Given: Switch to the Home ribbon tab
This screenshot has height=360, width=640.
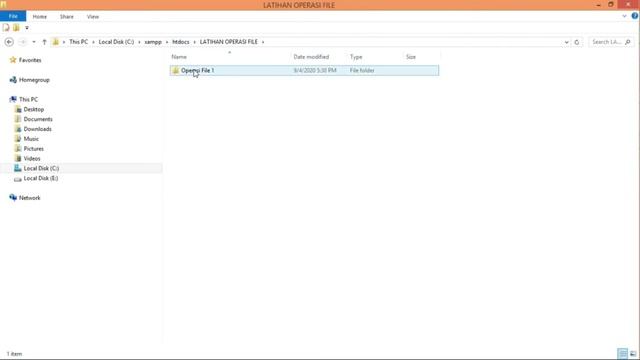Looking at the screenshot, I should (x=40, y=17).
